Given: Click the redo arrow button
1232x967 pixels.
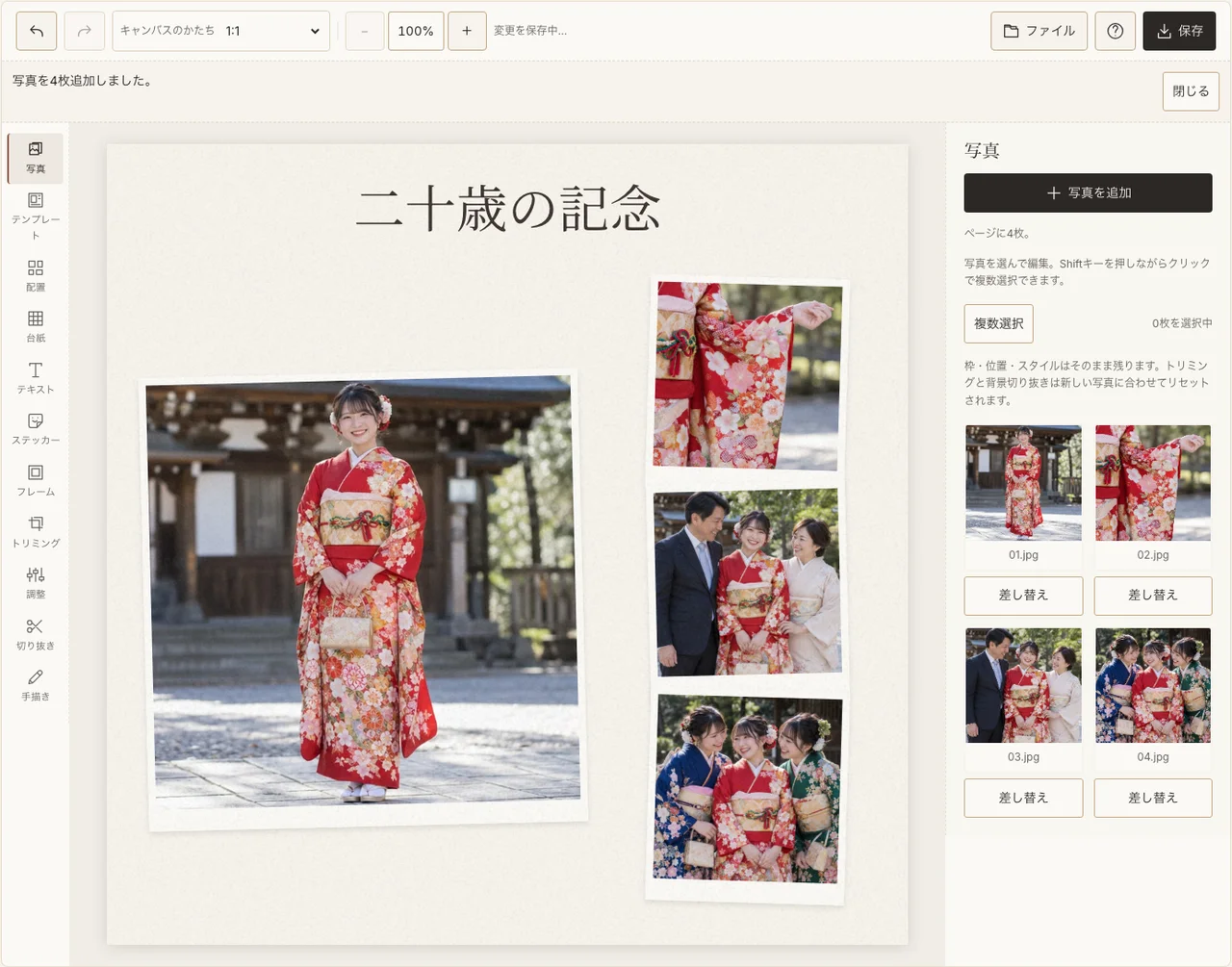Looking at the screenshot, I should (x=85, y=31).
